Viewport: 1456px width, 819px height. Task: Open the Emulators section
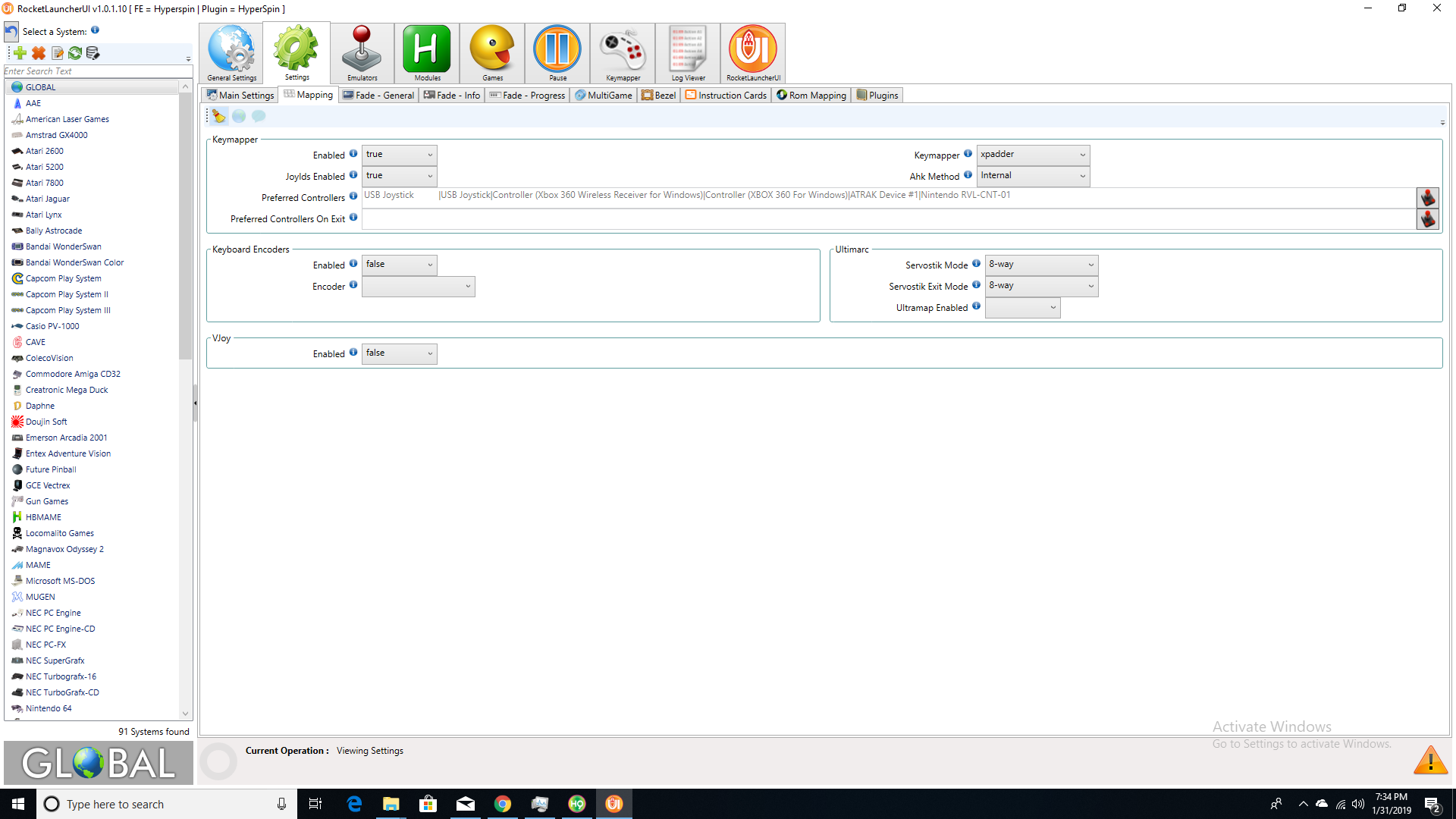coord(362,53)
